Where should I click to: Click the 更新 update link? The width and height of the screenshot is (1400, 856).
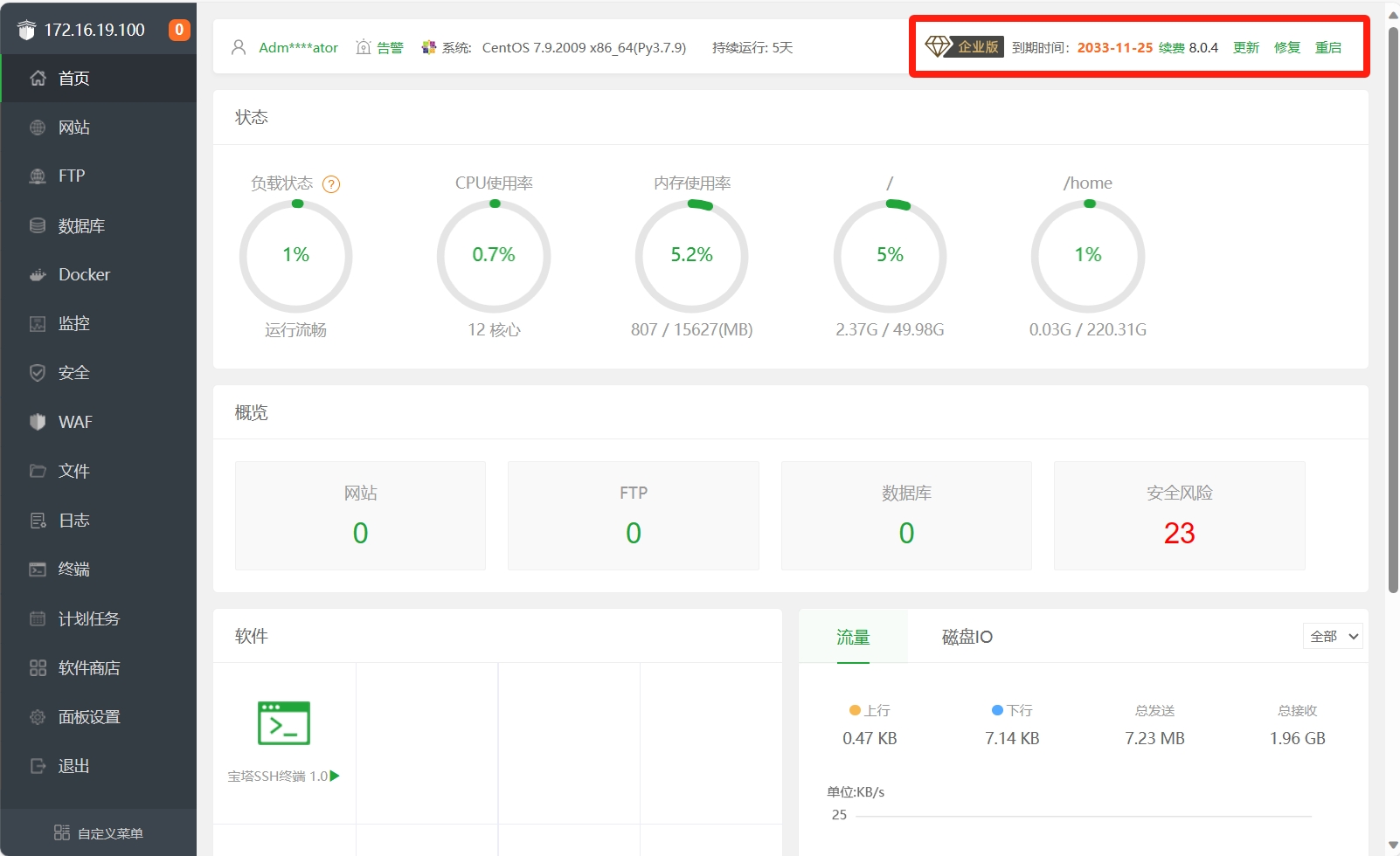tap(1245, 47)
